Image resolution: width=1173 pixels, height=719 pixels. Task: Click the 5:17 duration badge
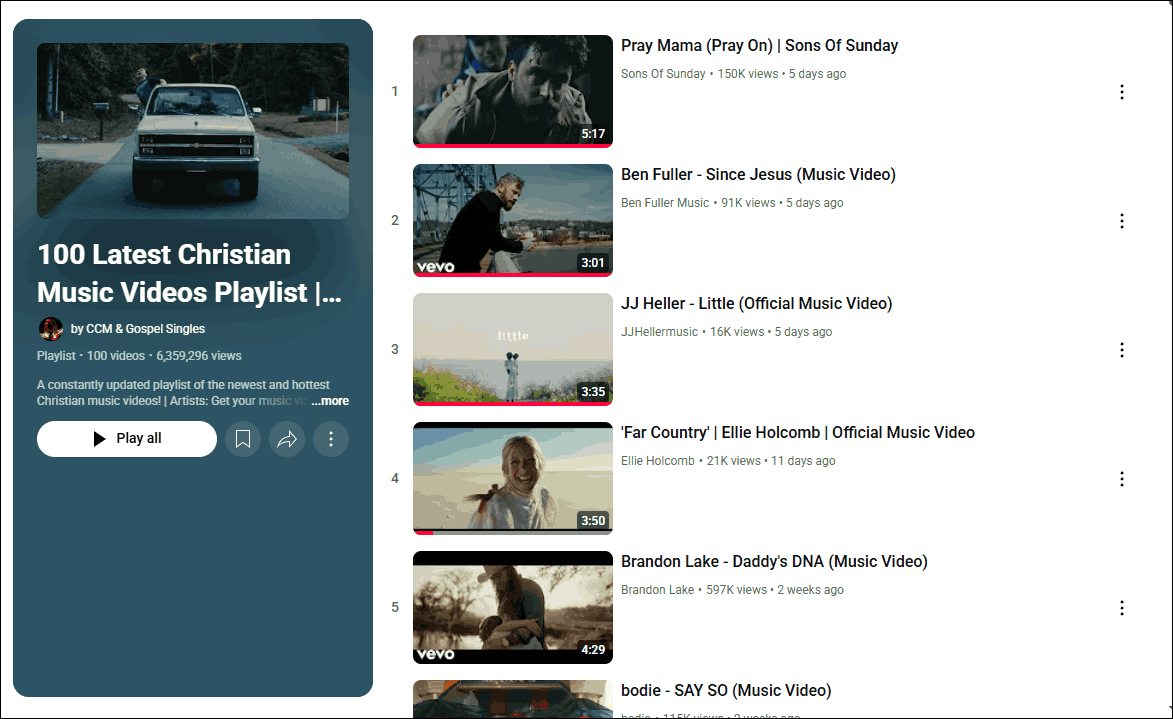point(593,134)
